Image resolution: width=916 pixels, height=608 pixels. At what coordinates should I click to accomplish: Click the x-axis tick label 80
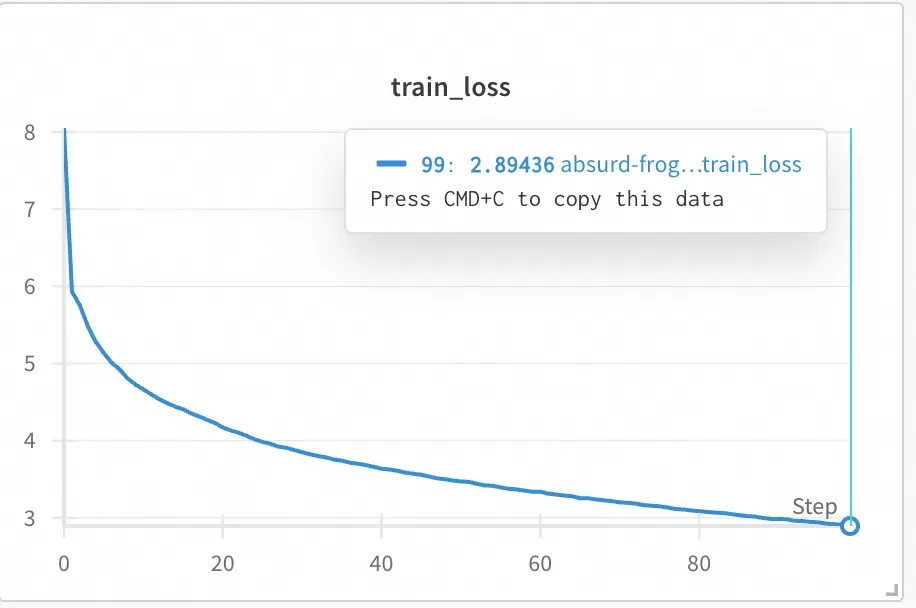coord(699,564)
